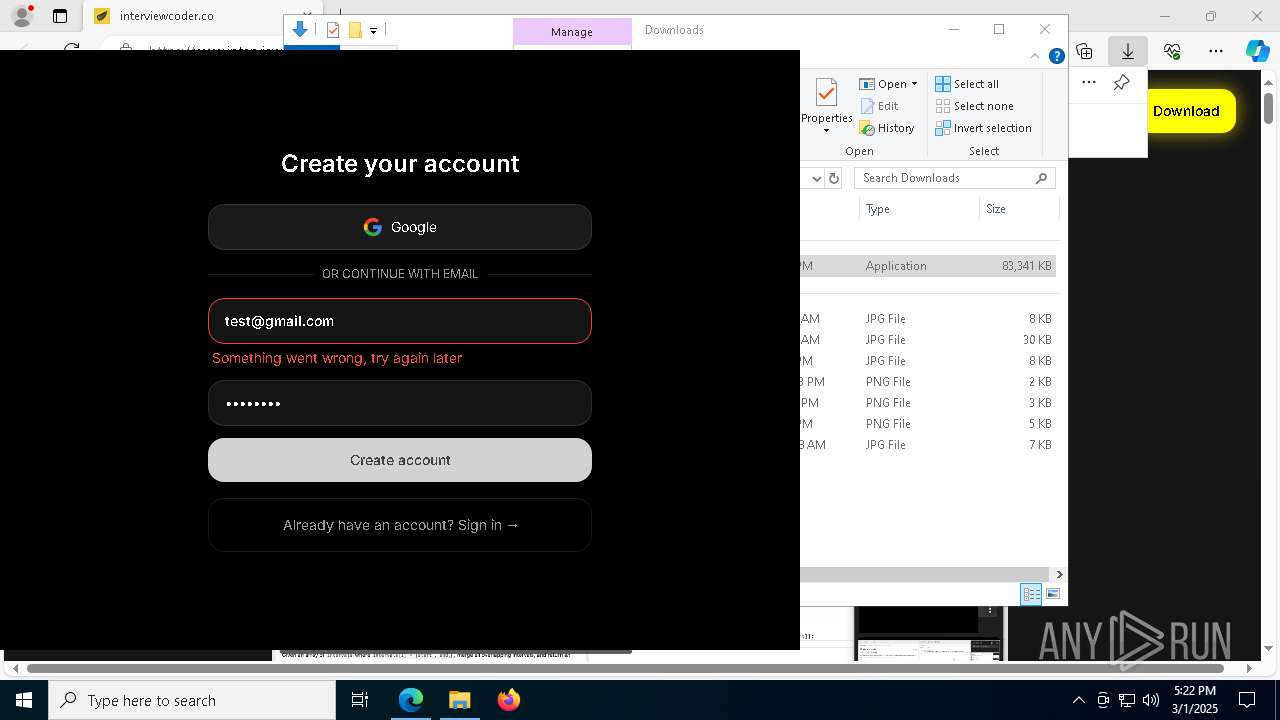This screenshot has height=720, width=1280.
Task: Click the Explorer horizontal scrollbar right arrow
Action: click(x=1059, y=574)
